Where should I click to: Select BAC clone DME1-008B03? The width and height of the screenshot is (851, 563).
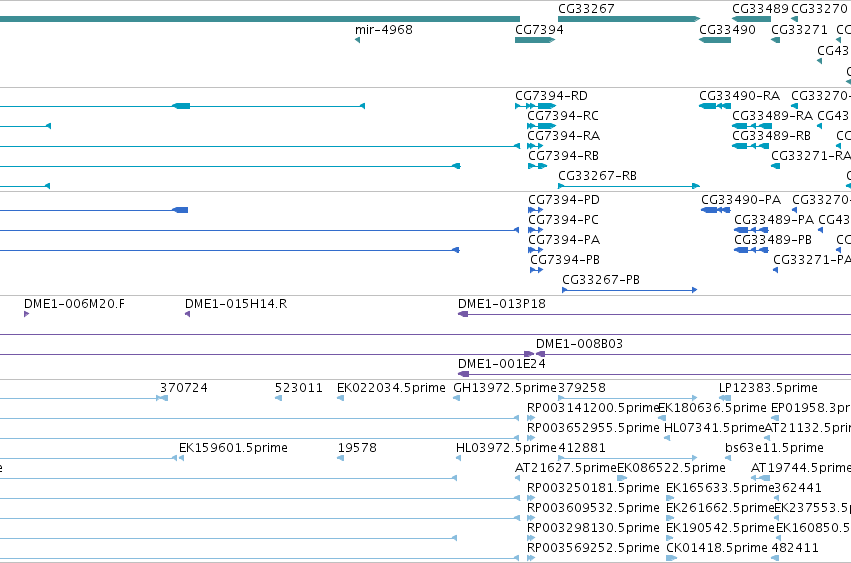579,344
